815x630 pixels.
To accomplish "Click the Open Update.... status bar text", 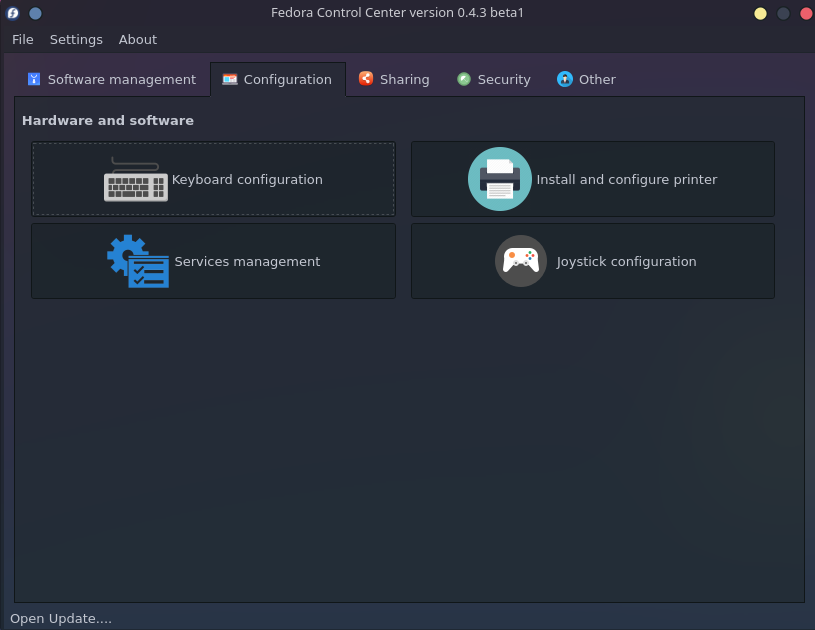I will 61,619.
